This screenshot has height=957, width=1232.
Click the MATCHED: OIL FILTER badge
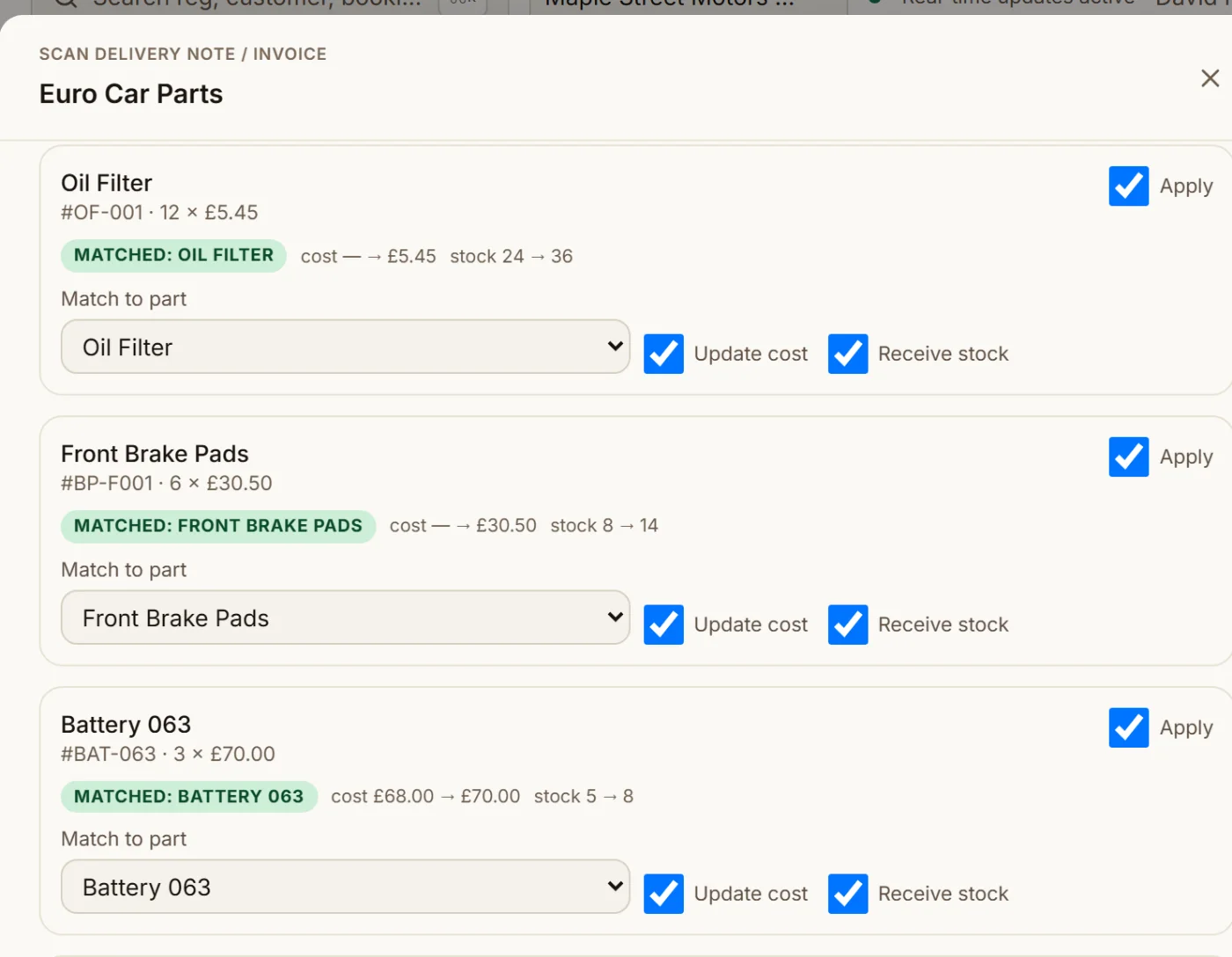point(173,255)
